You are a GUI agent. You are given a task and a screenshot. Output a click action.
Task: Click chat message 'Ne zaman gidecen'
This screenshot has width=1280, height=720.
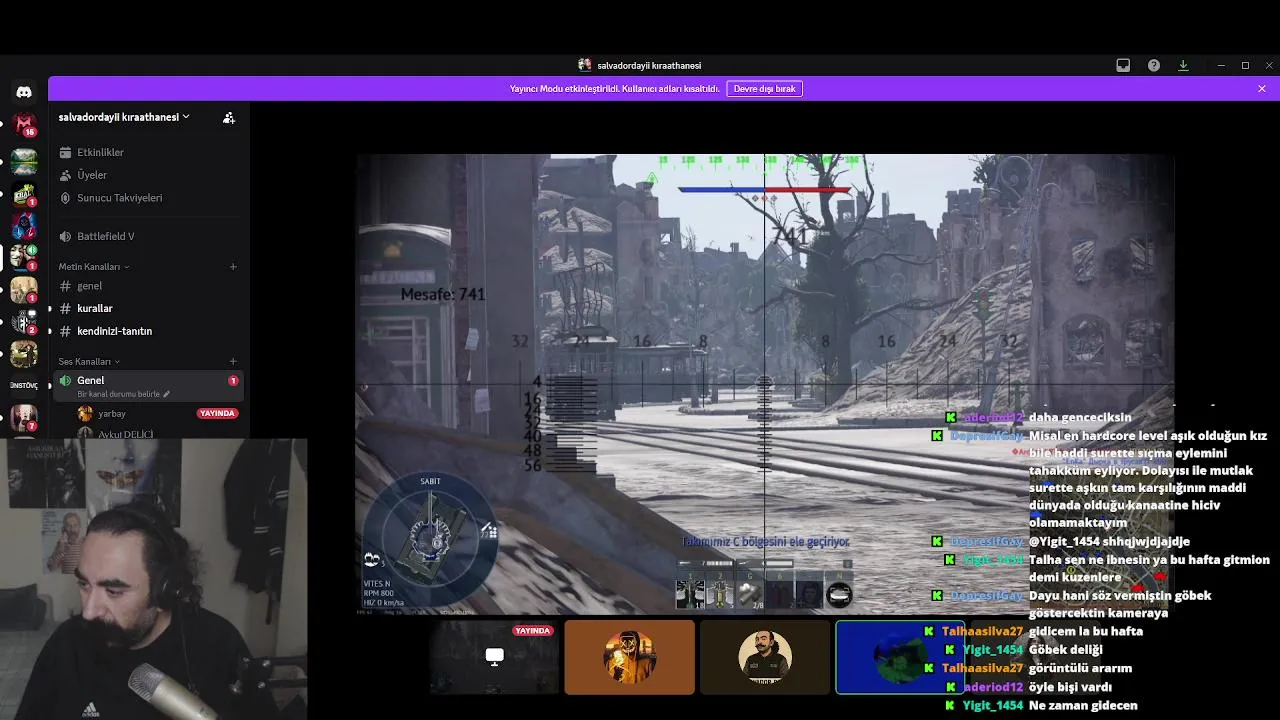point(1083,705)
